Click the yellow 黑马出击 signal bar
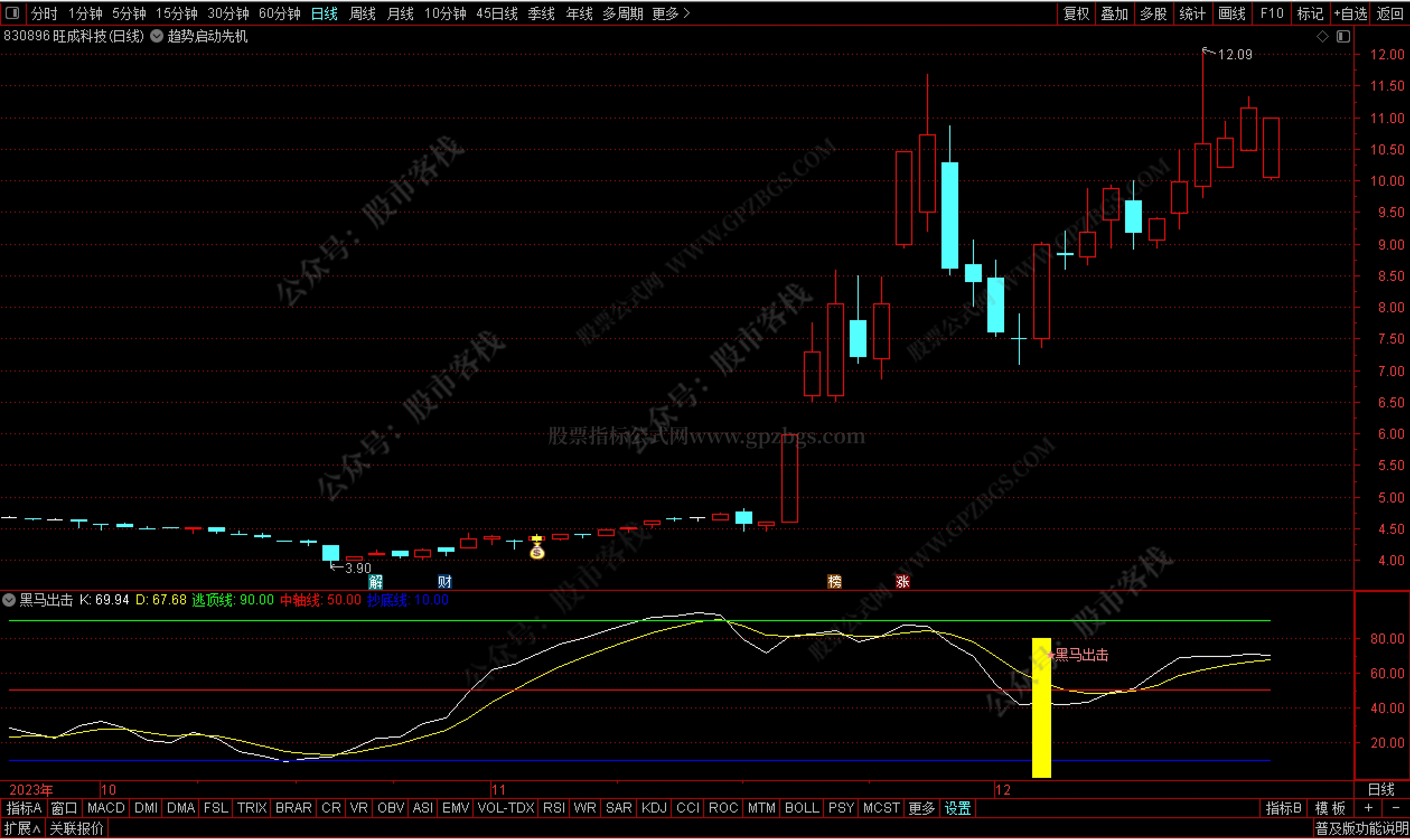This screenshot has height=840, width=1410. click(x=1042, y=708)
